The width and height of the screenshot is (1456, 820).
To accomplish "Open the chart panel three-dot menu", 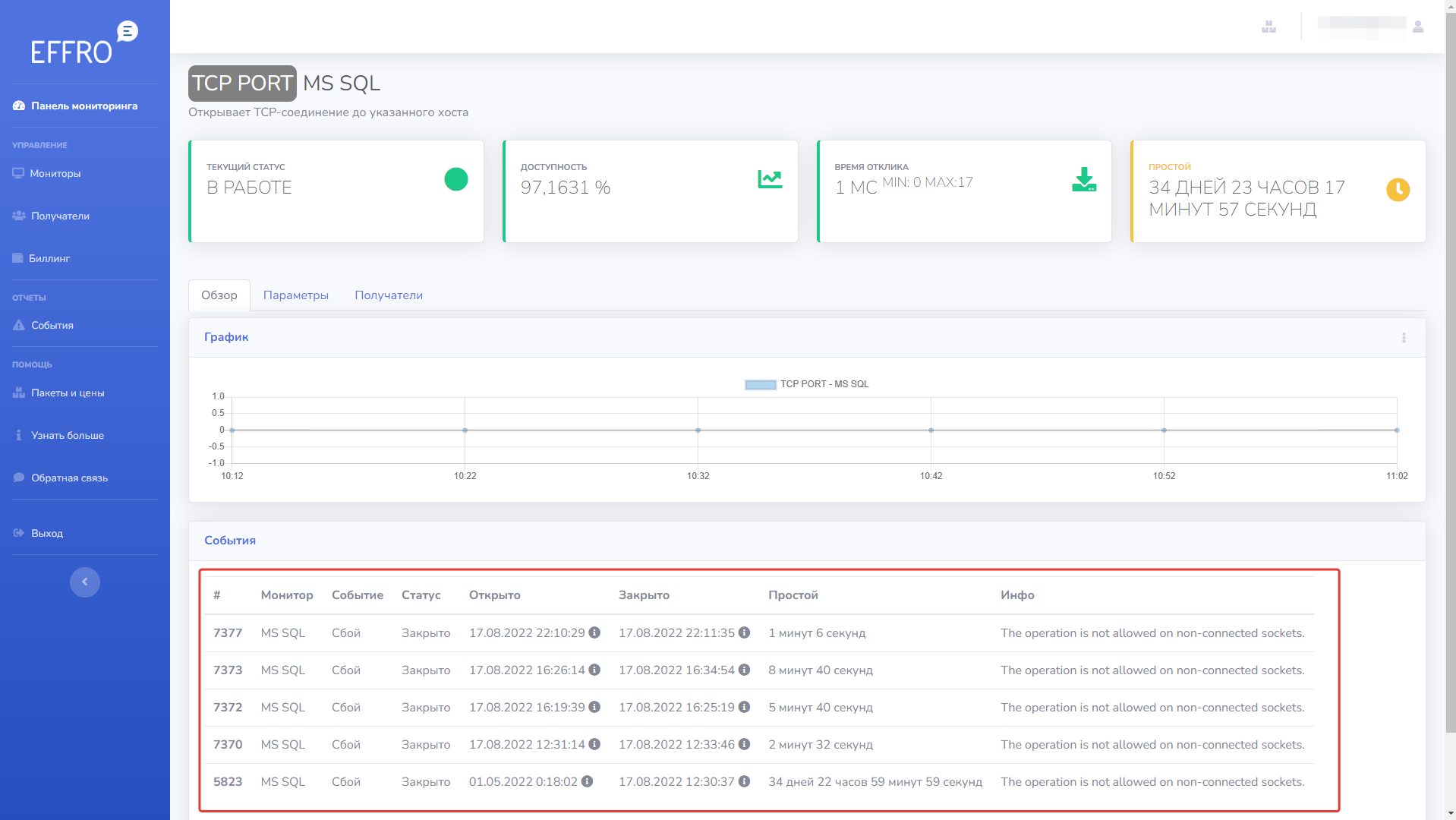I will [1404, 338].
